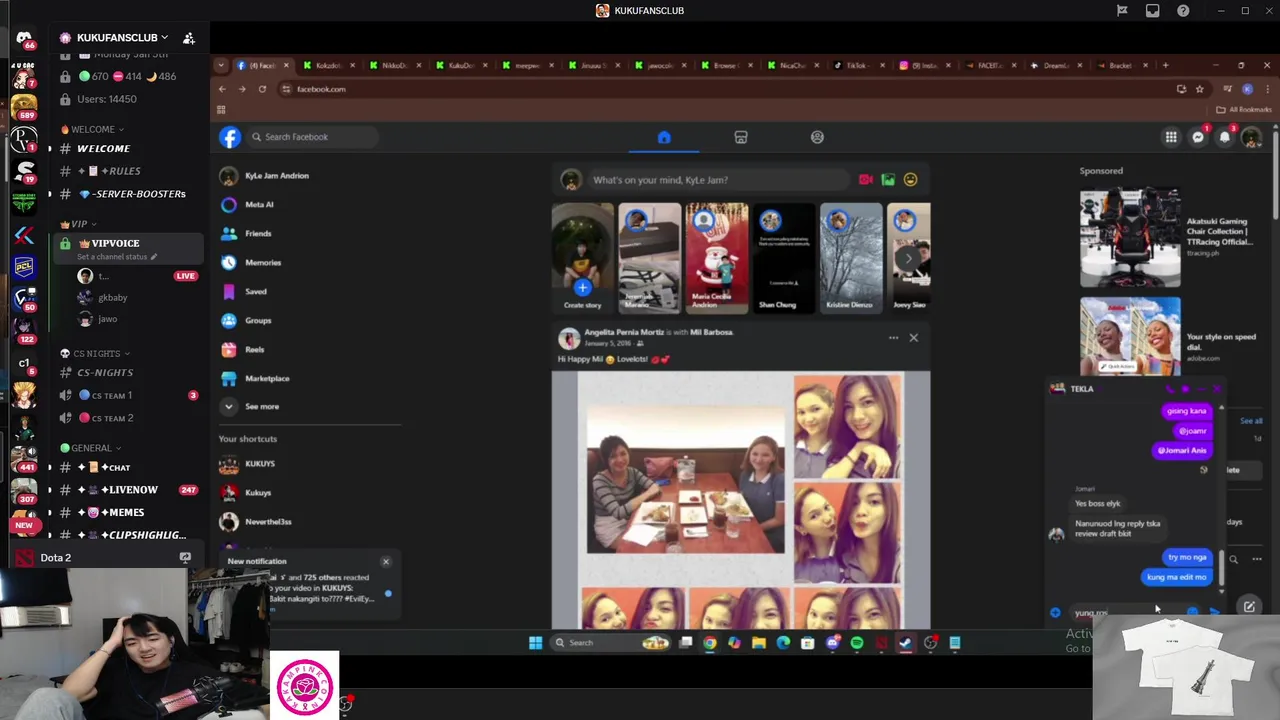Open the CLIPSHIGHLIG... text channel

(125, 535)
